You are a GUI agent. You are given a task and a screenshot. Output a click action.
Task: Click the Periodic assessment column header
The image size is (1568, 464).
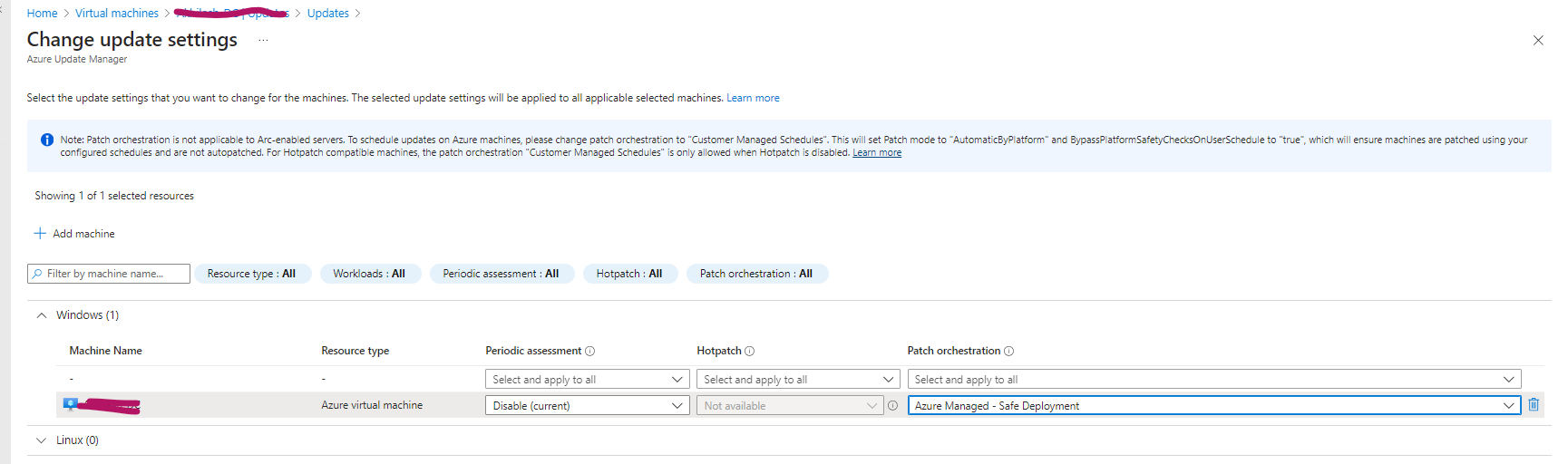(533, 351)
